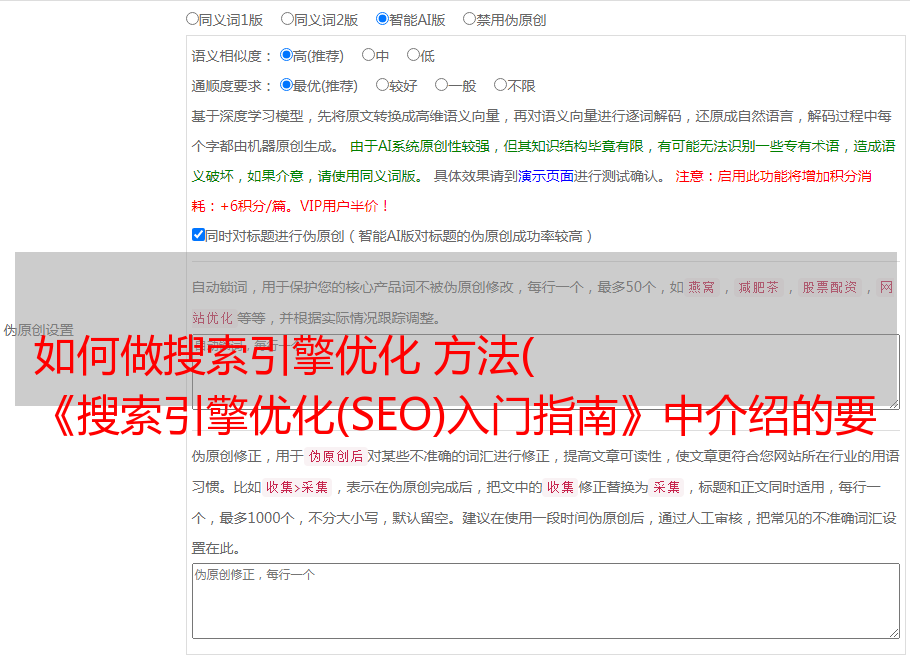
Task: Click the 减肥茶 example keyword
Action: pos(758,287)
